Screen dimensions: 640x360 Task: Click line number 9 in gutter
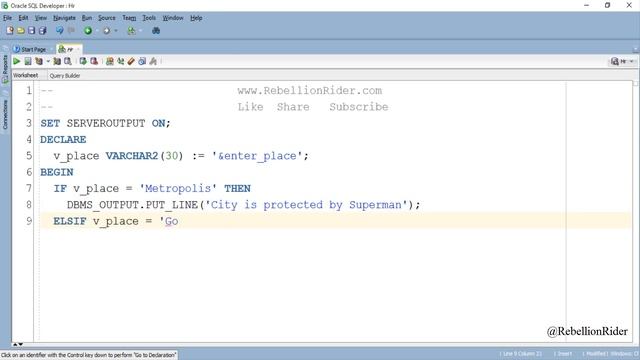coord(29,221)
